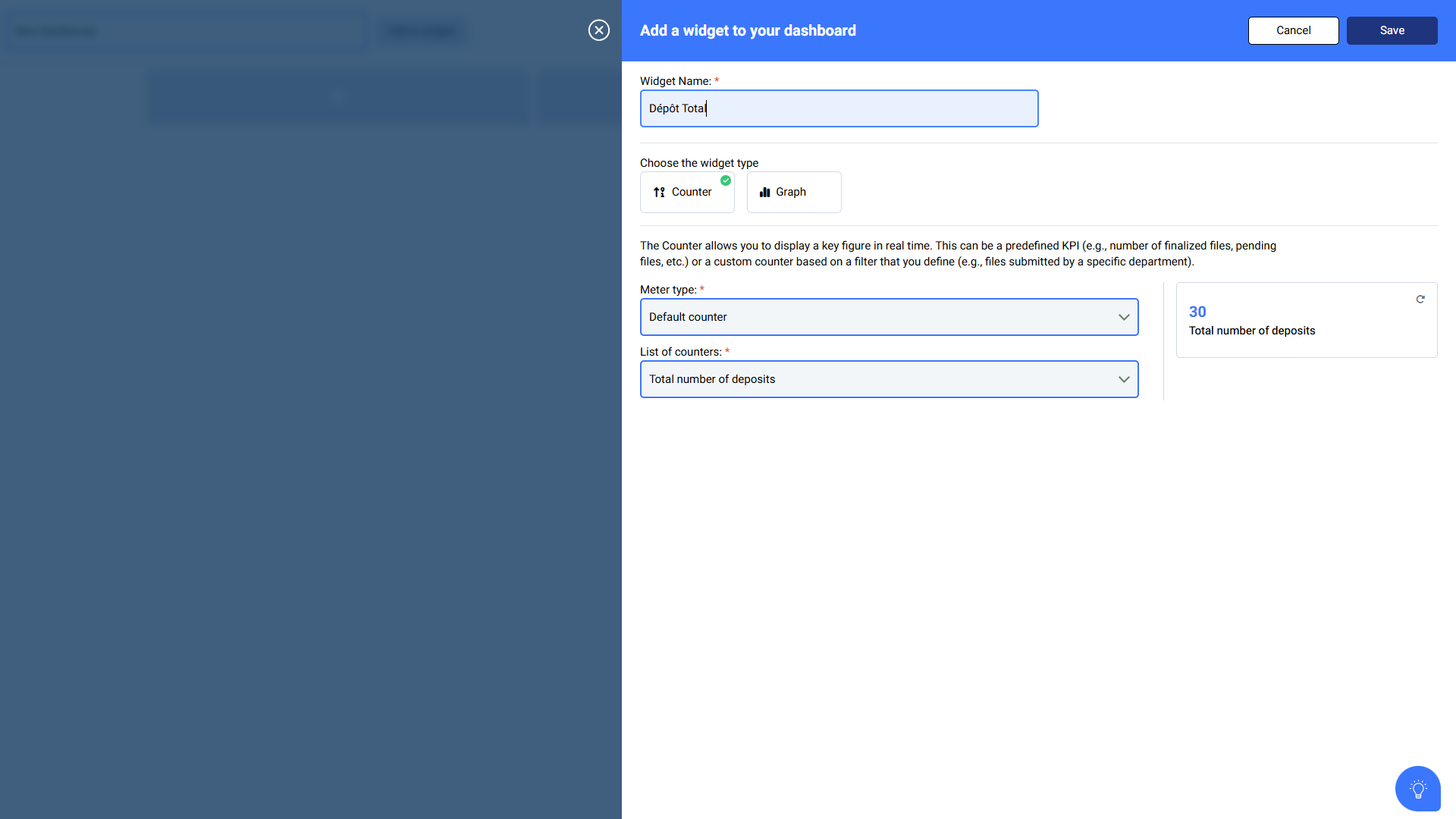Click the preview count value 30
1456x819 pixels.
[1197, 312]
